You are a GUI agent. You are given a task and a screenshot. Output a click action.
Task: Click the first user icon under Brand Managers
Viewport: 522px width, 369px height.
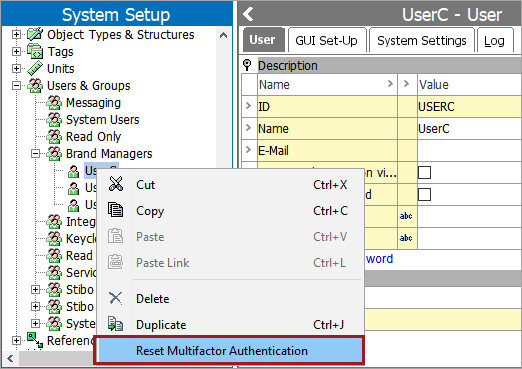pos(73,171)
